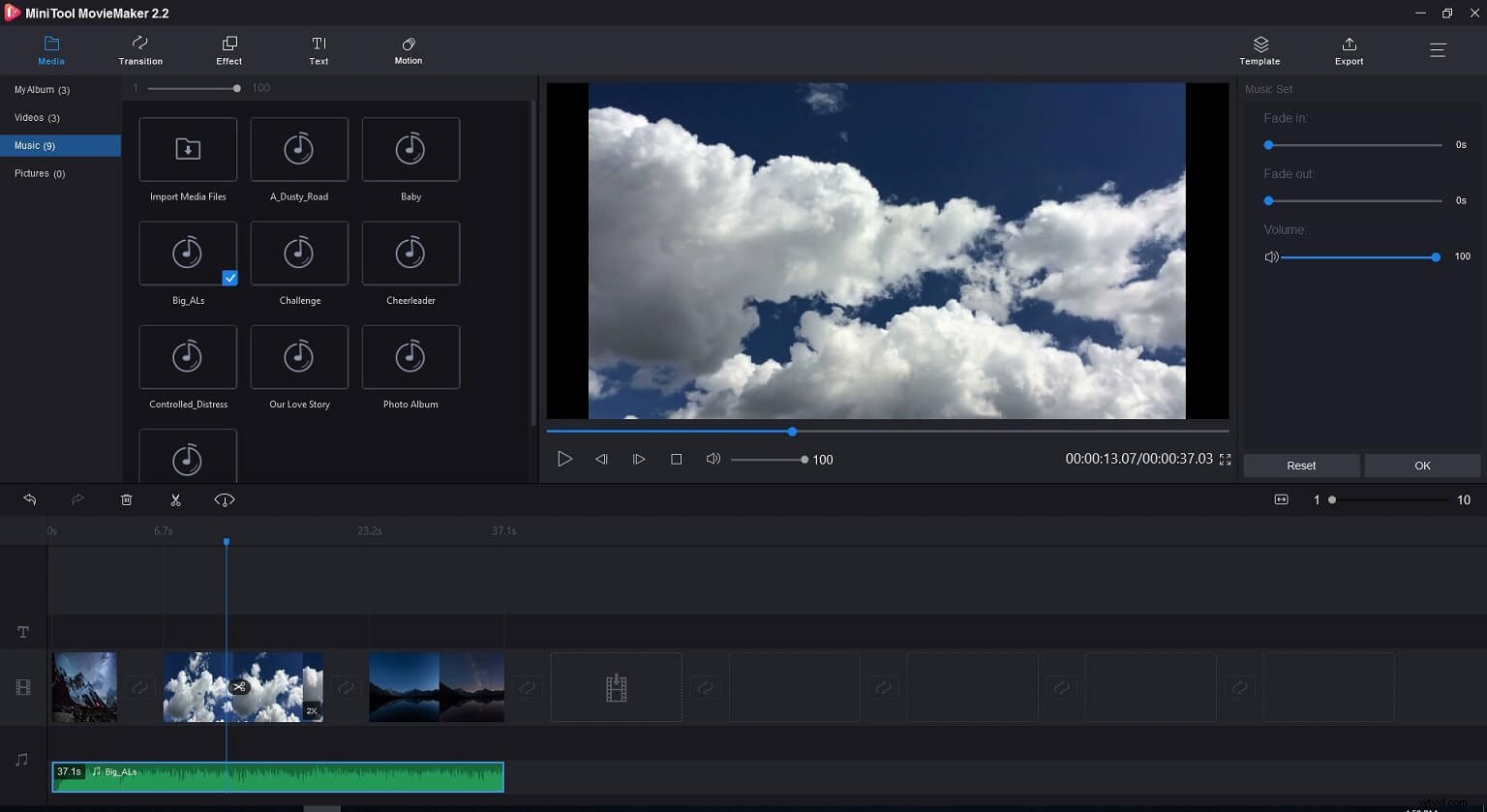
Task: Click the Export icon
Action: click(x=1349, y=50)
